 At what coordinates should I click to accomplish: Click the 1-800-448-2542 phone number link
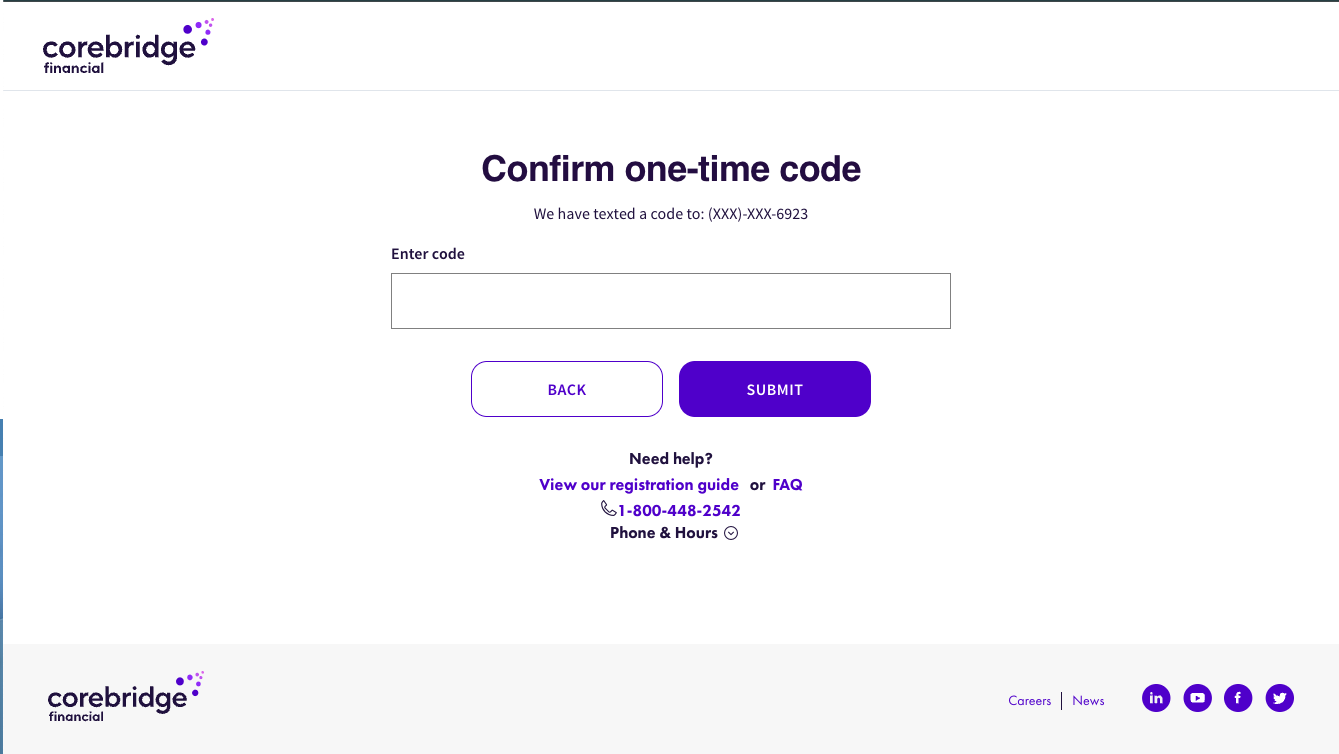[679, 511]
